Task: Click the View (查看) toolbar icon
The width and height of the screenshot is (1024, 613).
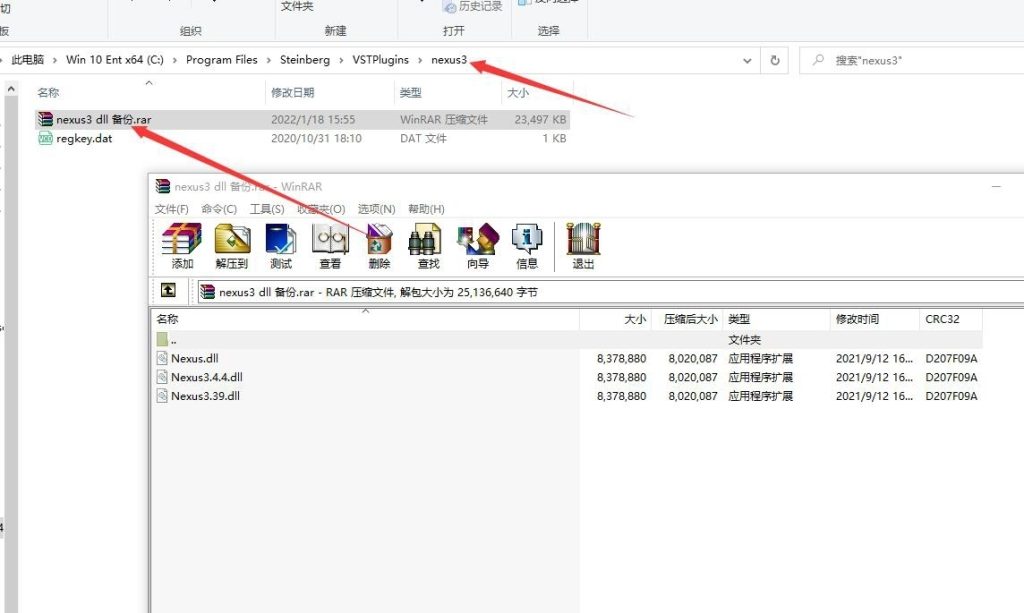Action: (x=330, y=239)
